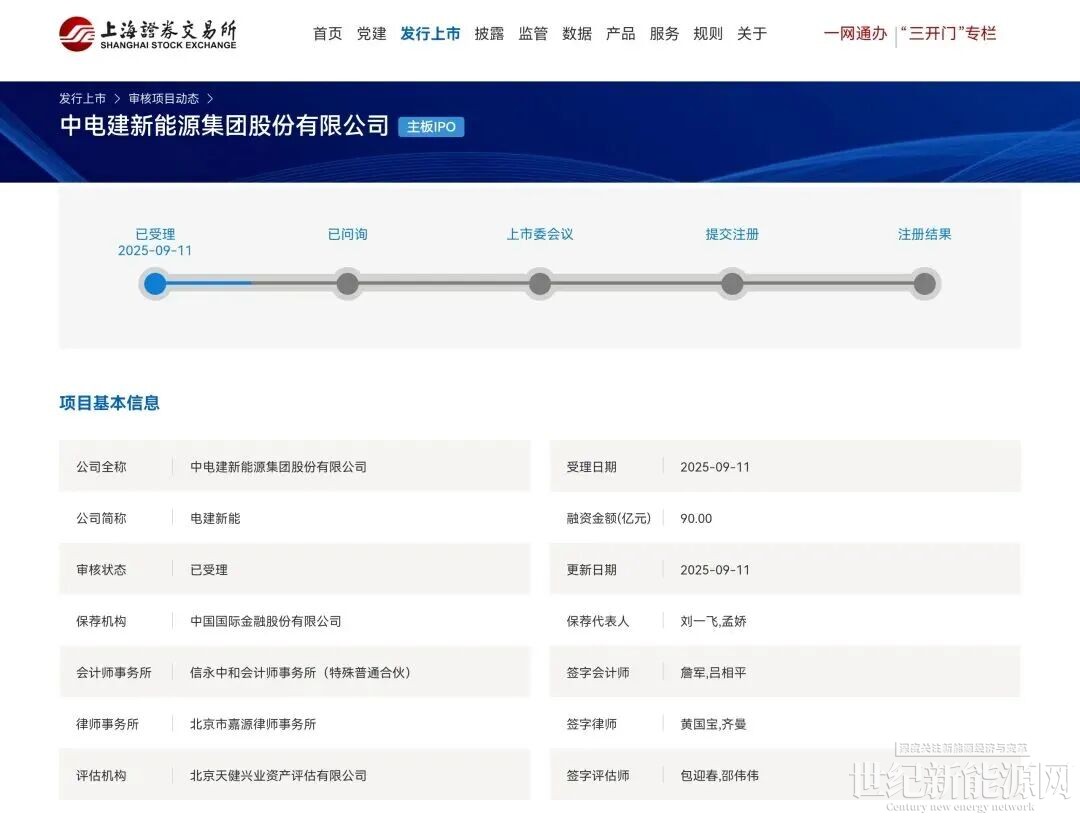Click the 审核项目动态 breadcrumb link
1080x817 pixels.
(164, 99)
